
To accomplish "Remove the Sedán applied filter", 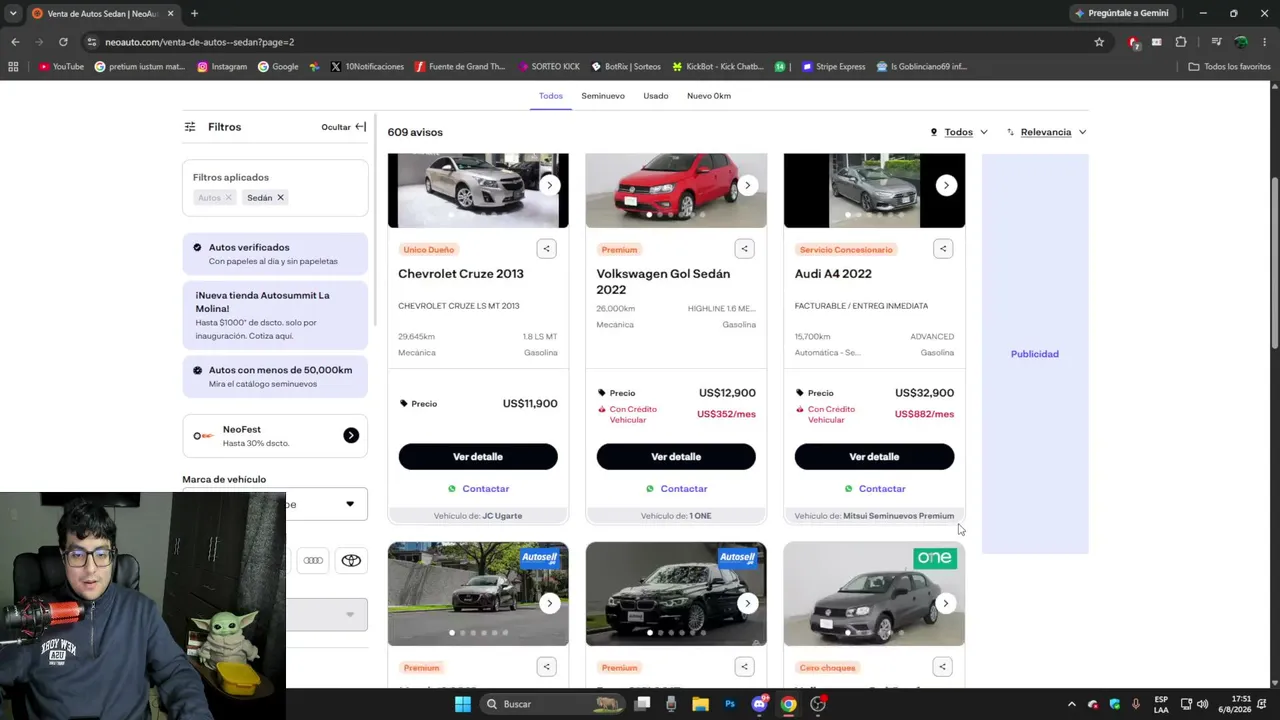I will (280, 197).
